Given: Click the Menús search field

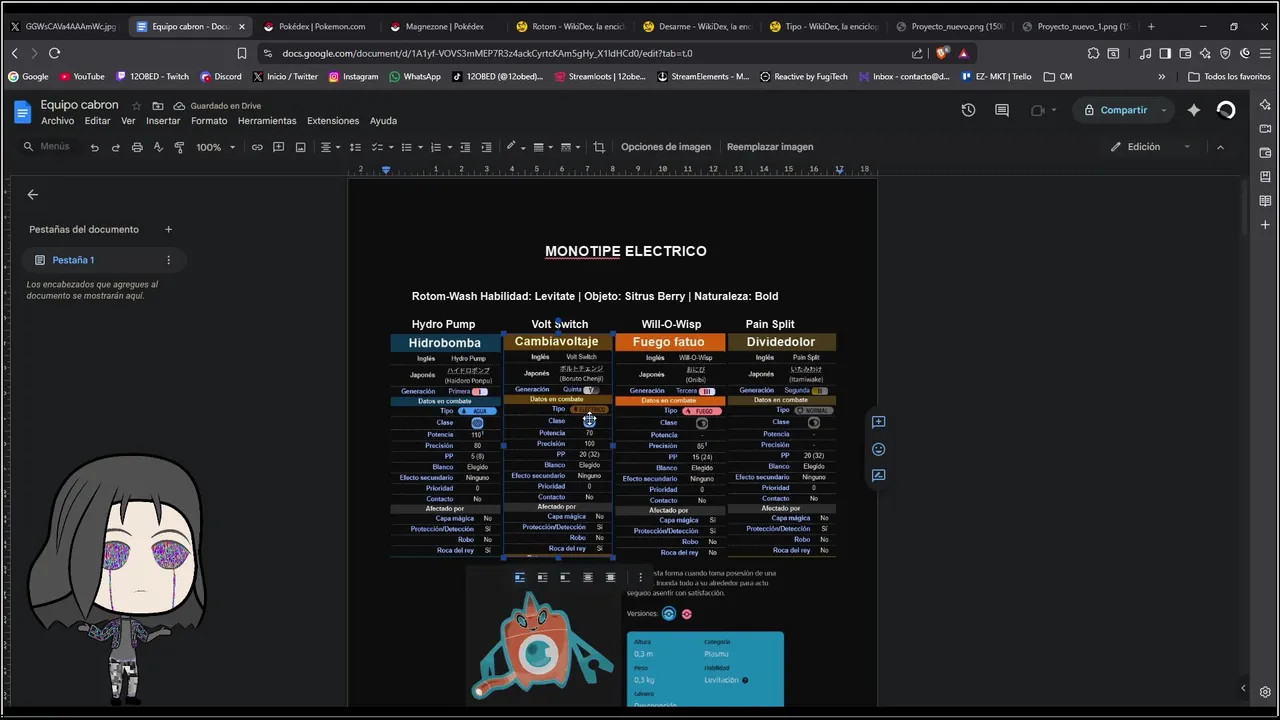Looking at the screenshot, I should 49,147.
